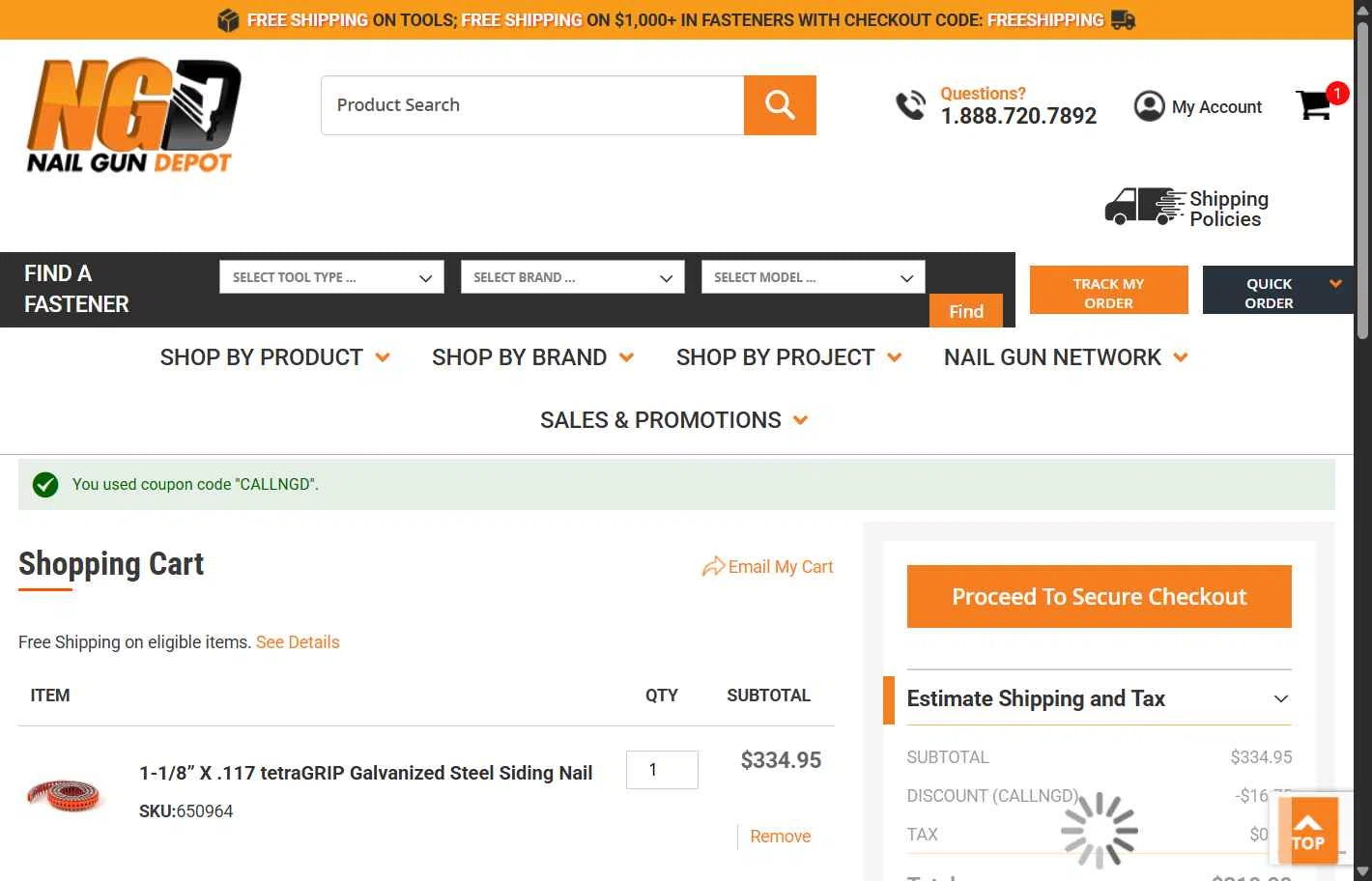Click the shipping truck icon
Viewport: 1372px width, 881px height.
coord(1145,207)
